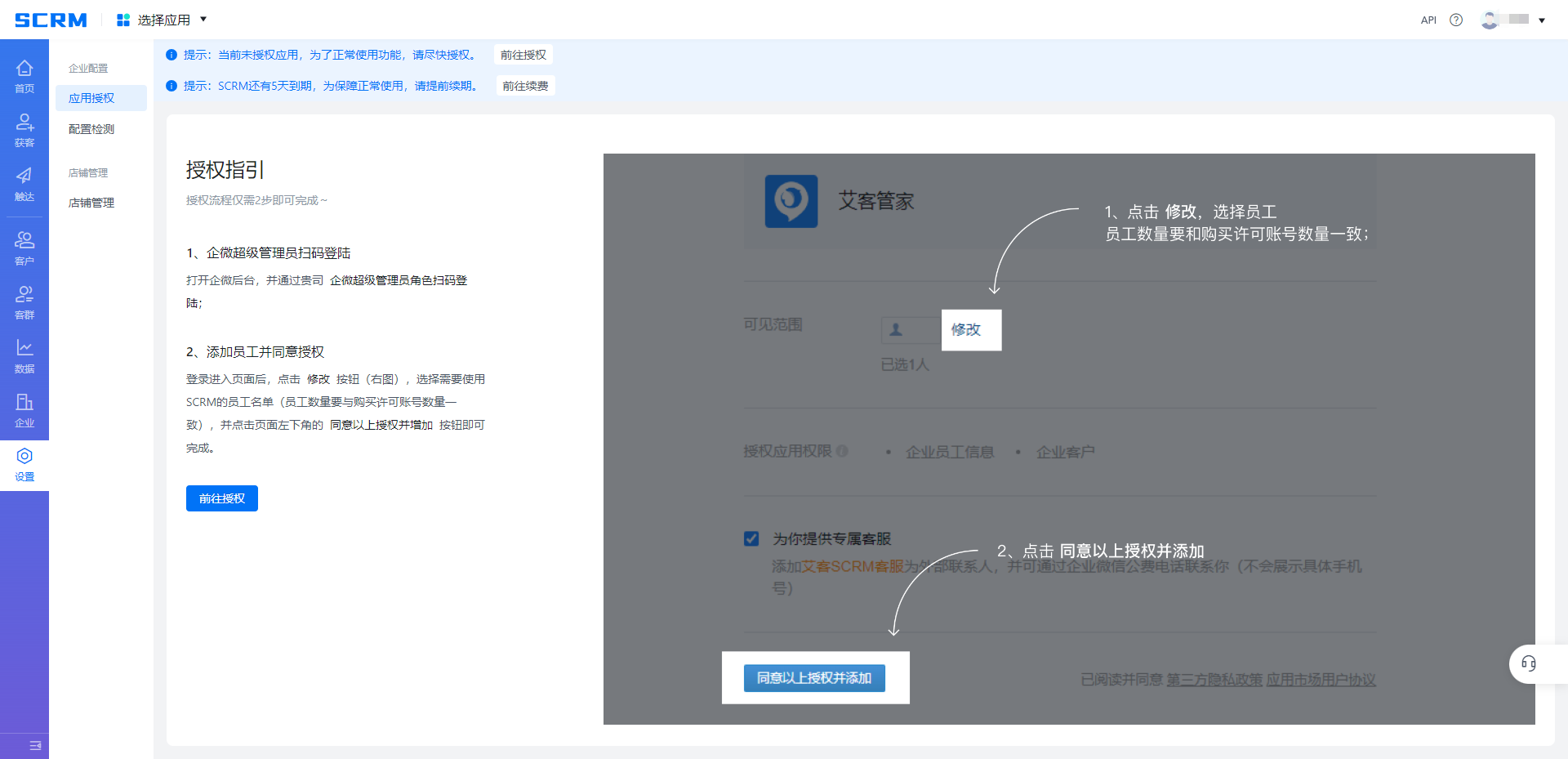Click the headset customer service icon

tap(1528, 663)
